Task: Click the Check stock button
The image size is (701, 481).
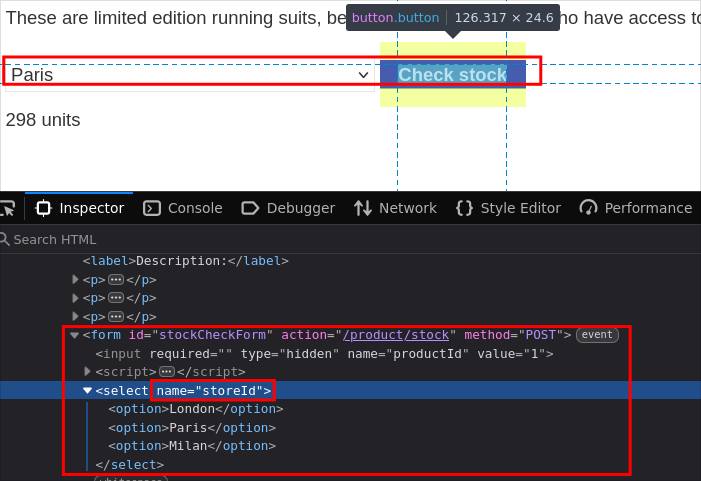Action: [x=452, y=74]
